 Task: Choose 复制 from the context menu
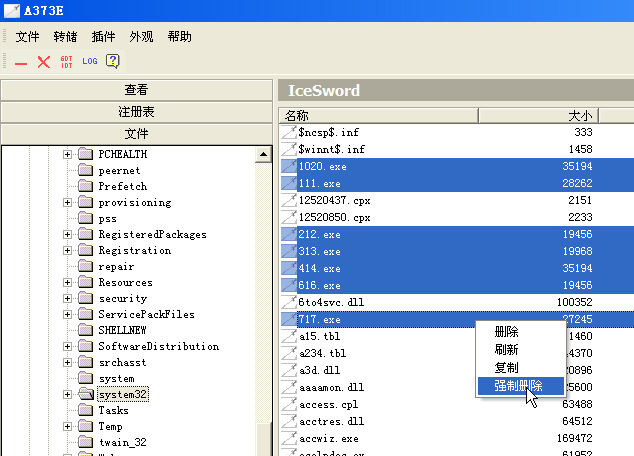(x=521, y=367)
